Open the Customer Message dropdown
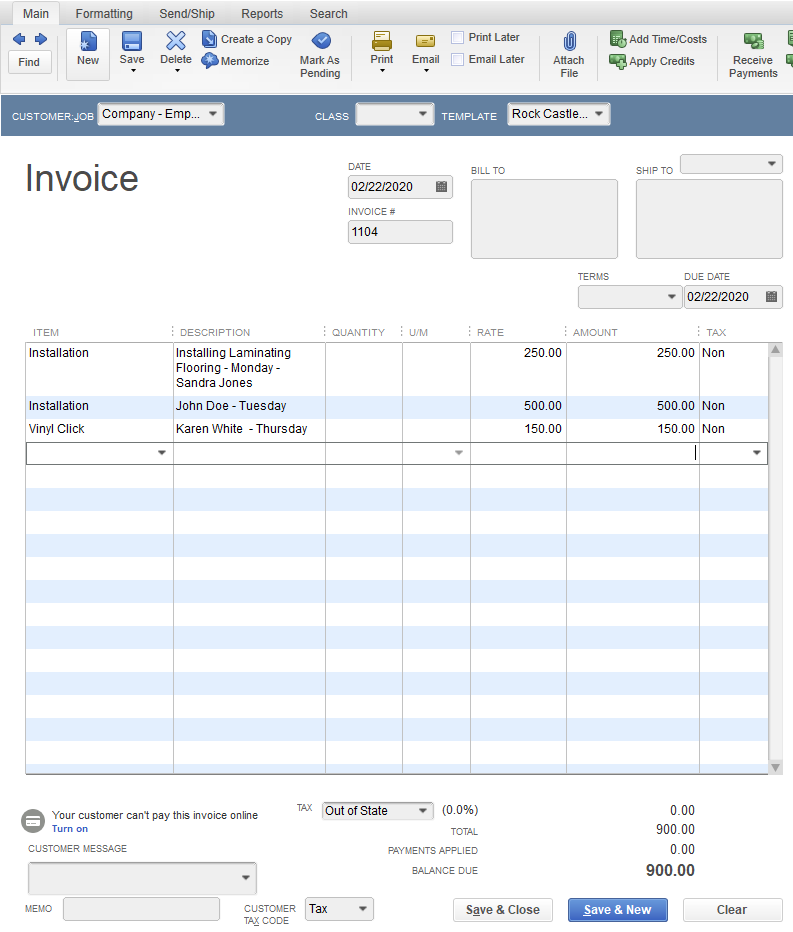This screenshot has width=793, height=932. tap(246, 878)
